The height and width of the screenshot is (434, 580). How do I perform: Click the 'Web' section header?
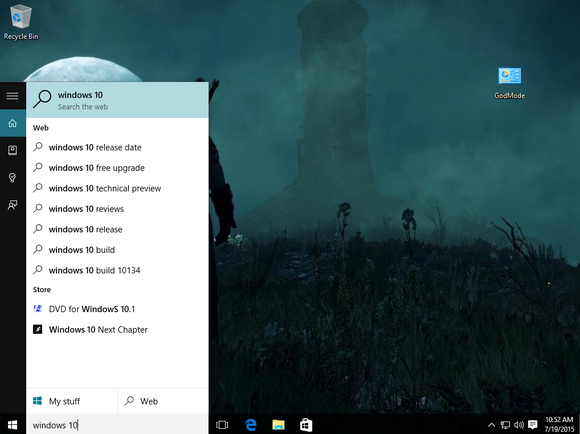point(41,128)
